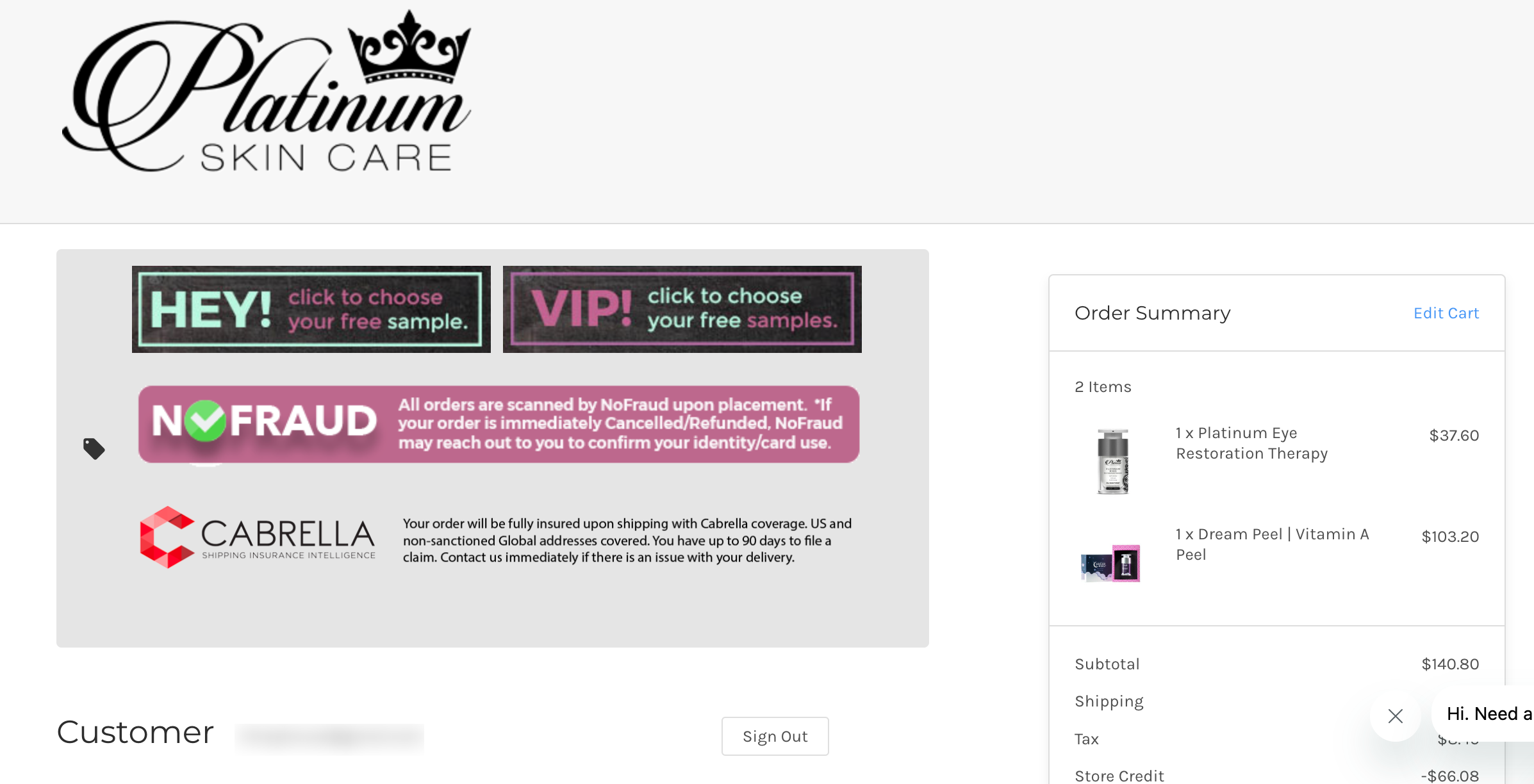Image resolution: width=1534 pixels, height=784 pixels.
Task: Click the crown in the logo
Action: click(410, 46)
